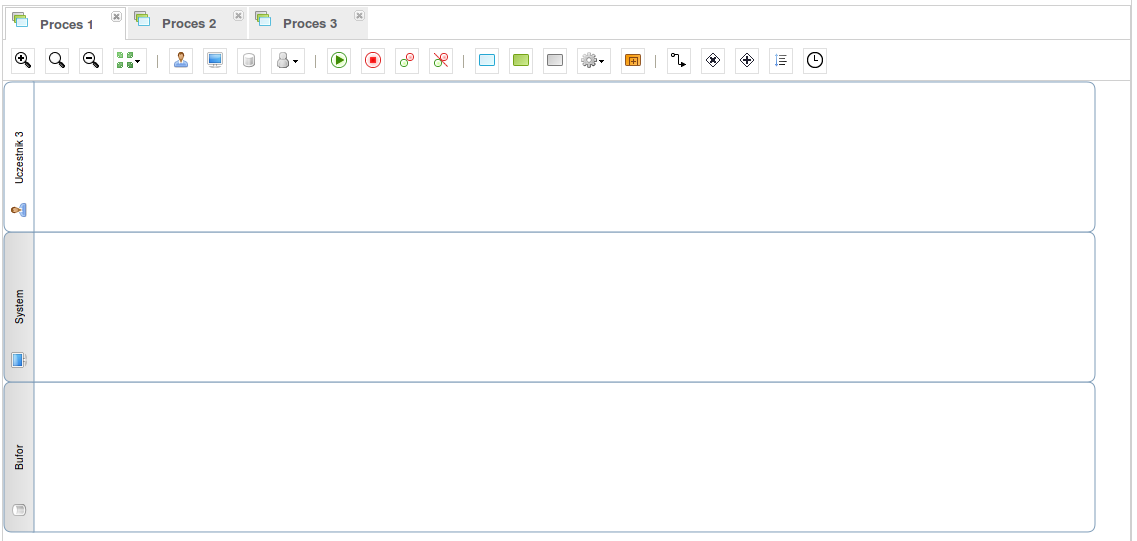This screenshot has height=541, width=1137.
Task: Click the orange subprocess icon
Action: 632,61
